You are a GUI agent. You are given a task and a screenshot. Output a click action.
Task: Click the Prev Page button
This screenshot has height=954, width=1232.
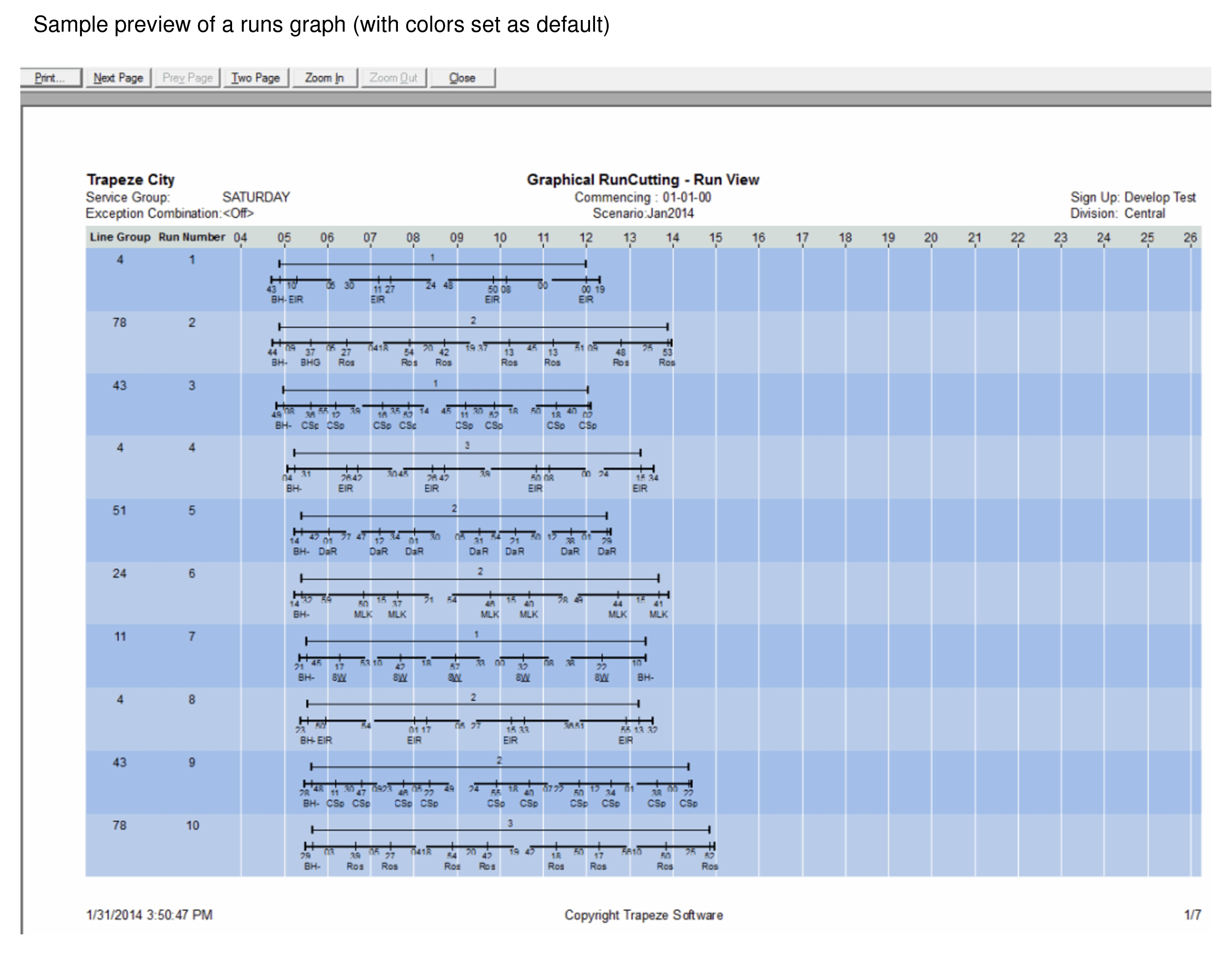click(x=187, y=77)
